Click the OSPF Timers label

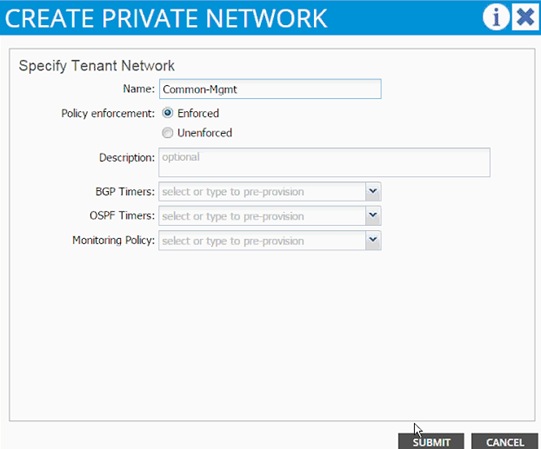coord(122,216)
